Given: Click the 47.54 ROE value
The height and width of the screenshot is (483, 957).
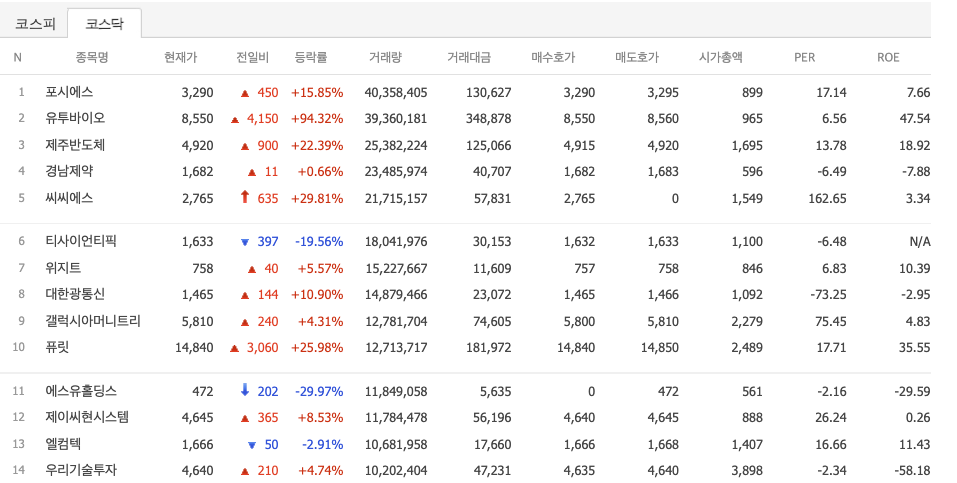Looking at the screenshot, I should tap(915, 119).
